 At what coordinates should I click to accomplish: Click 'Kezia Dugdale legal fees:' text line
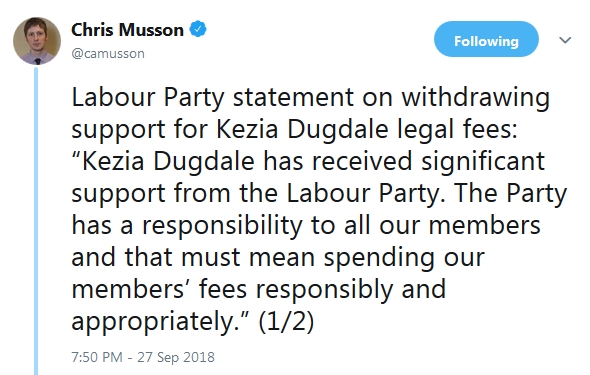coord(367,130)
